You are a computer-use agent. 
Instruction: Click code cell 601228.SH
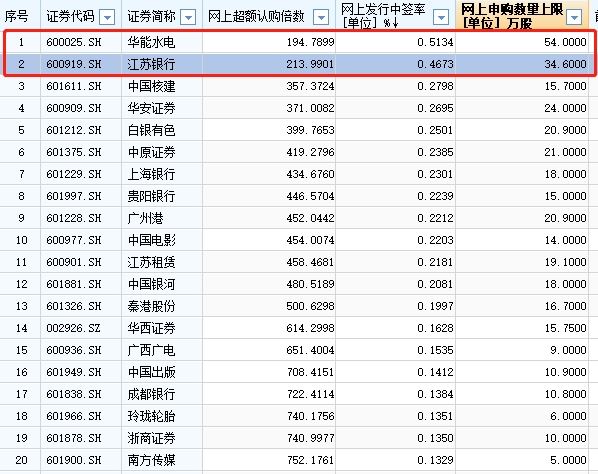[x=74, y=218]
